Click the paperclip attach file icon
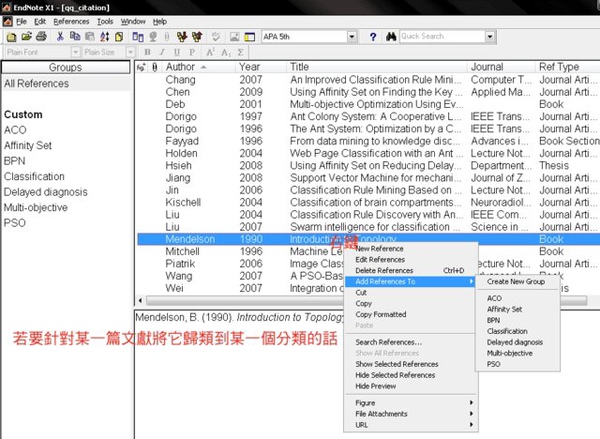 [167, 37]
